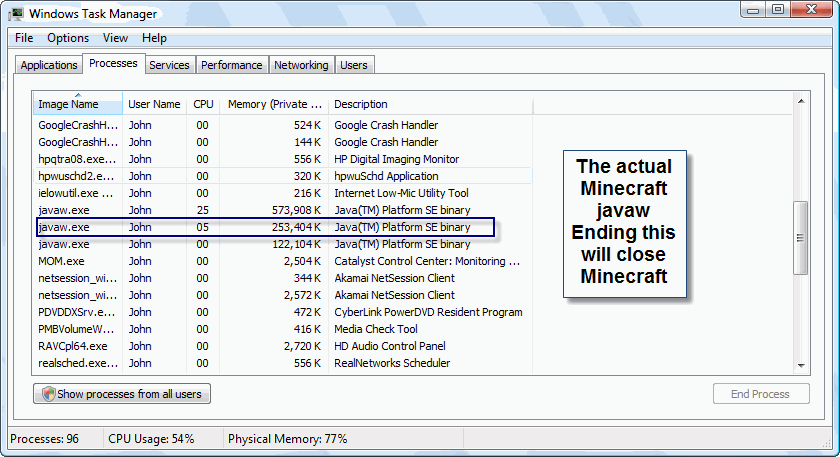Click the HD Audio Control Panel description

pos(389,346)
